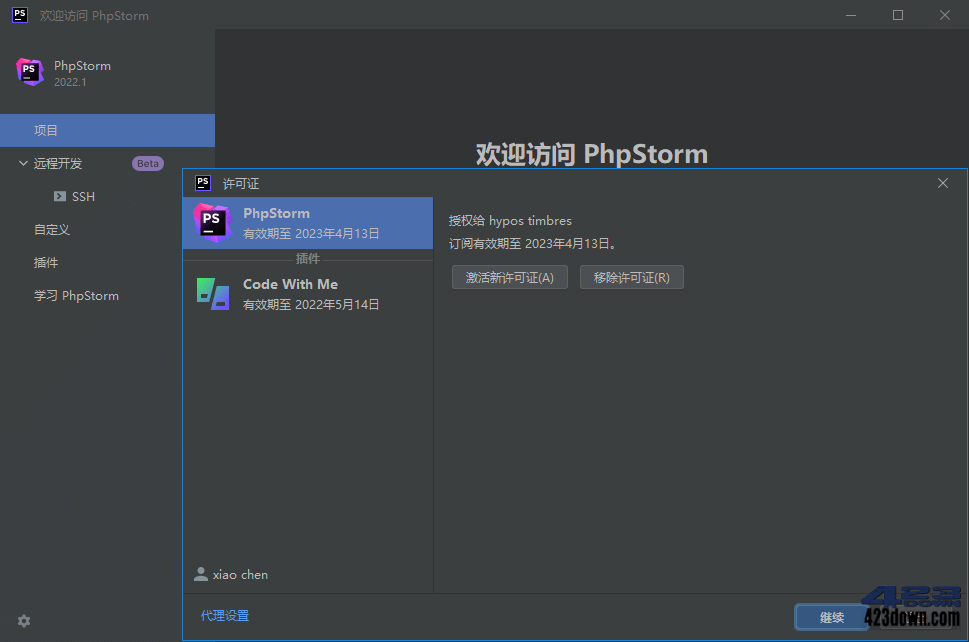
Task: Open the 代理设置 link
Action: (224, 616)
